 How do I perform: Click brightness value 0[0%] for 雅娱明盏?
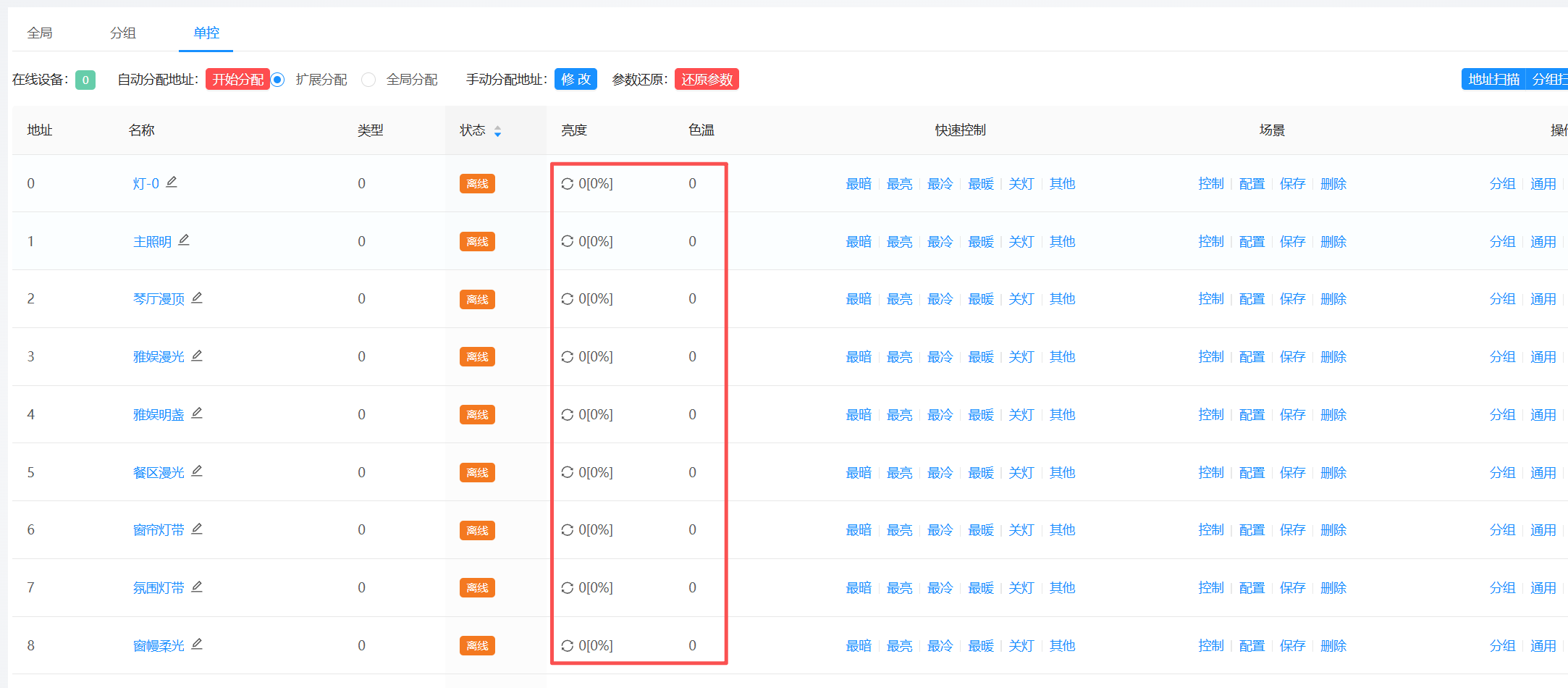(x=596, y=415)
